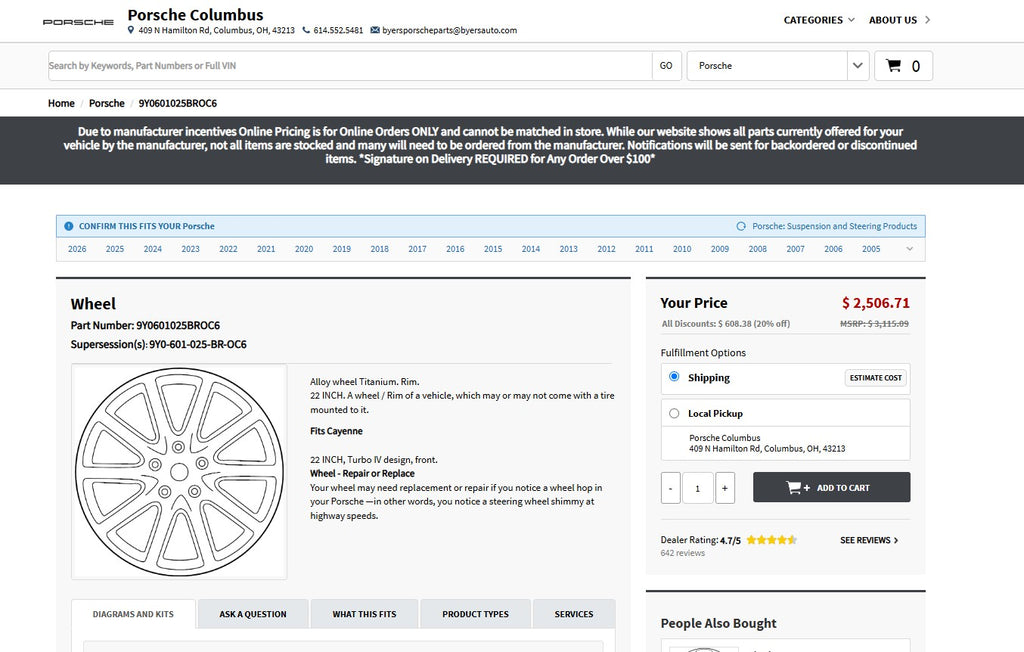Expand the Categories menu
Image resolution: width=1024 pixels, height=652 pixels.
(818, 20)
